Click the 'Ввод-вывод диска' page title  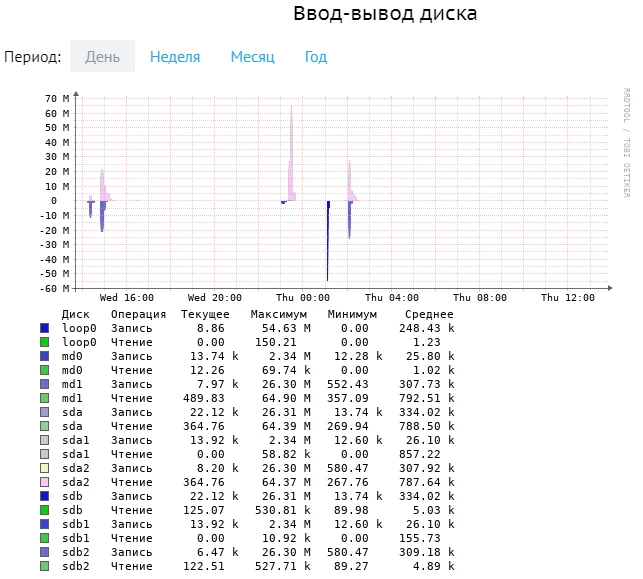(385, 14)
